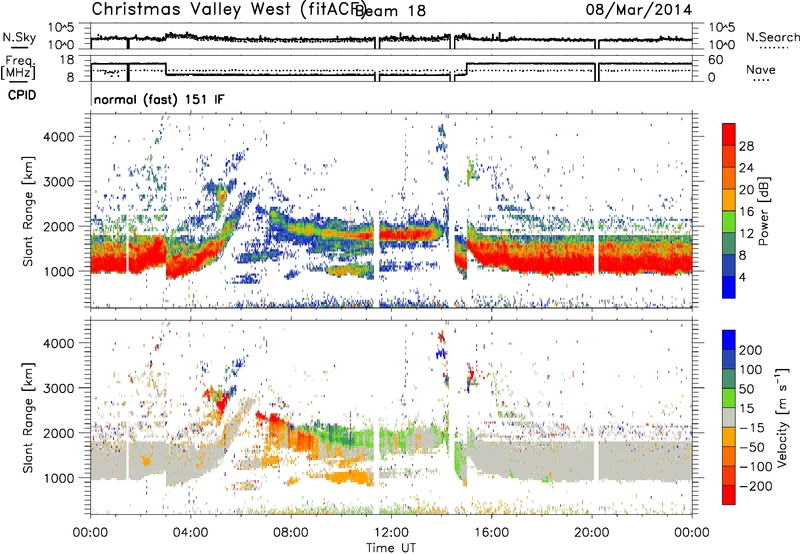Select the "15" tick on the Velocity color bar
The image size is (800, 554).
tap(746, 409)
